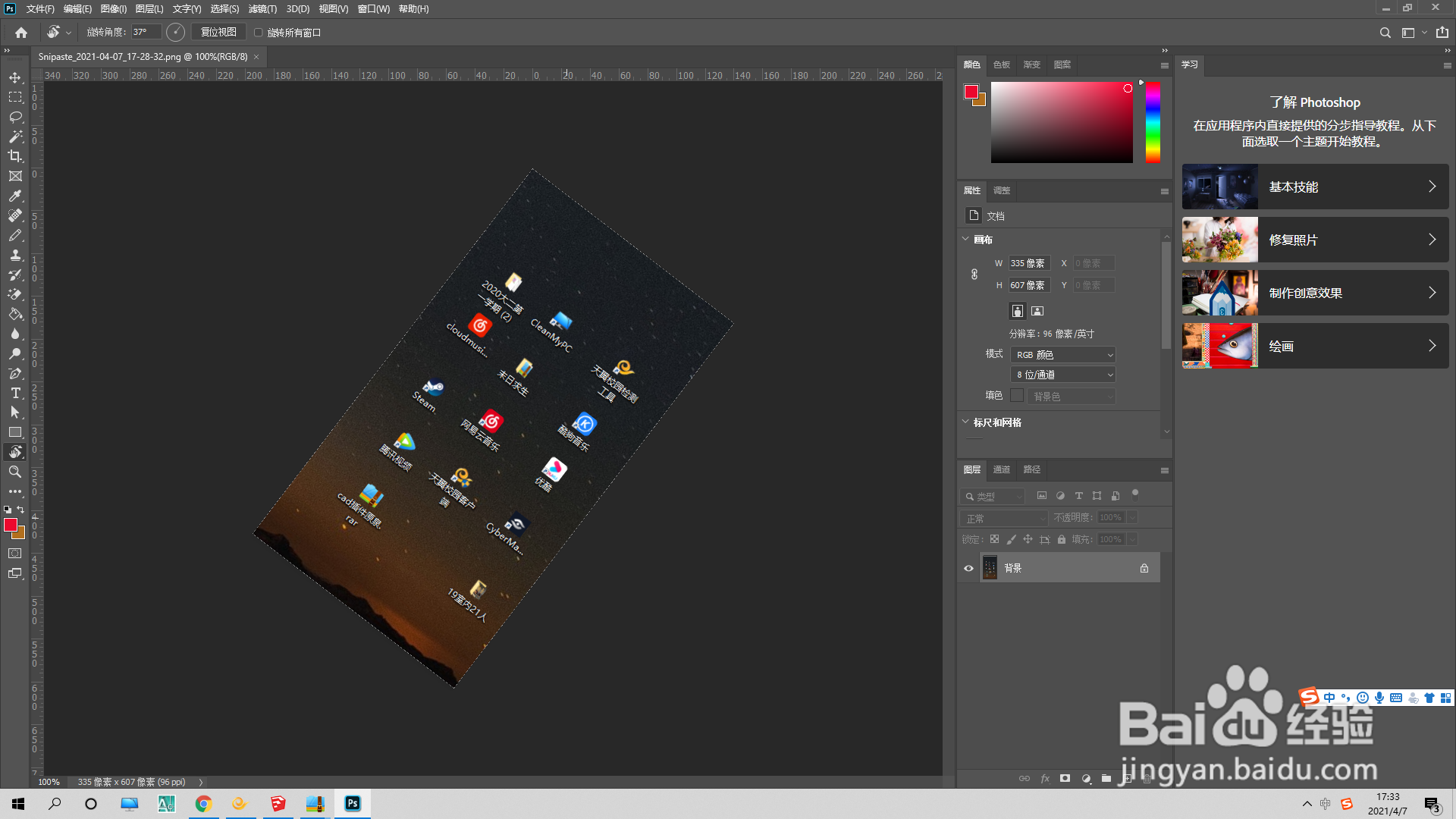Toggle lock transparent pixels
This screenshot has height=819, width=1456.
point(994,539)
